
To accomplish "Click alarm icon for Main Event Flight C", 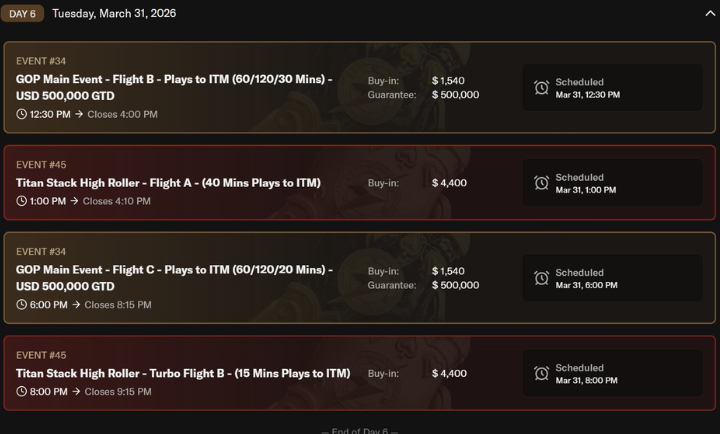I will click(x=541, y=278).
